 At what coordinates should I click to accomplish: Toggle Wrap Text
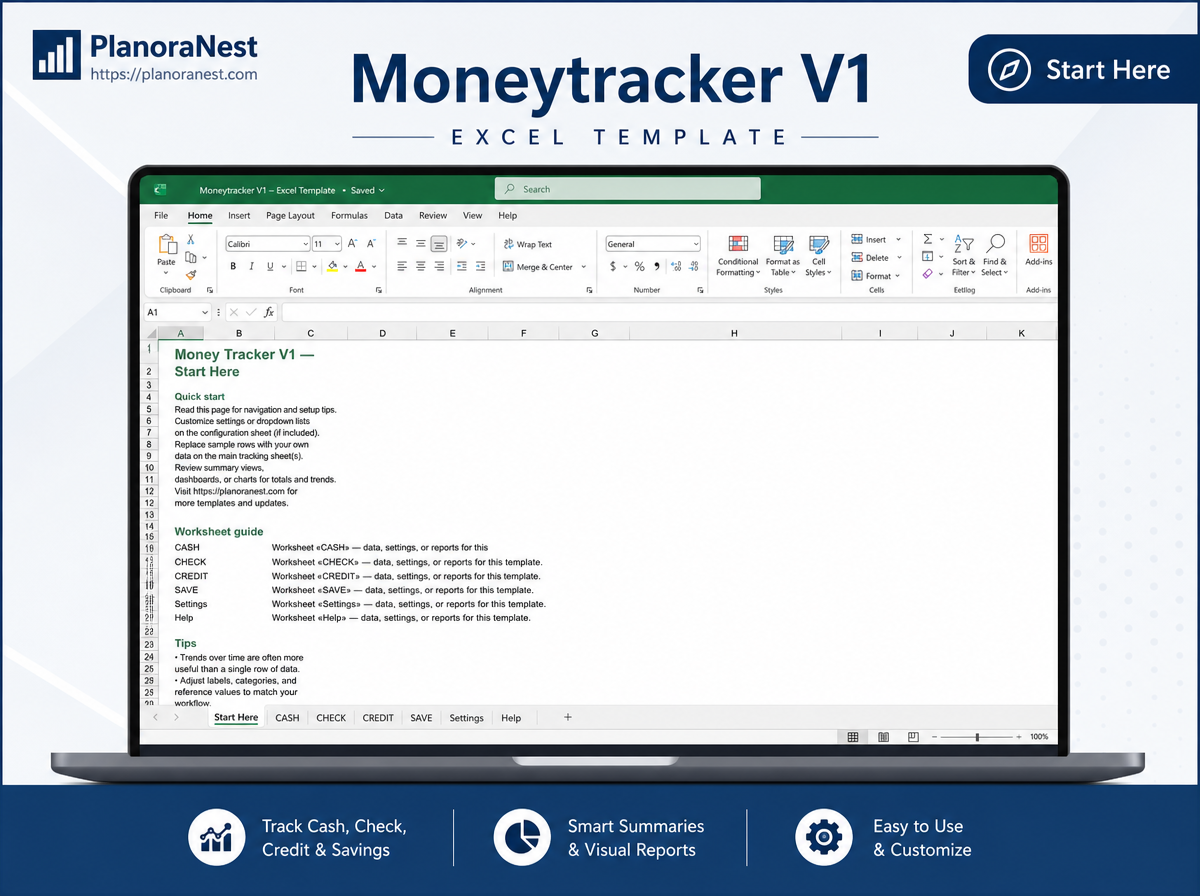pos(527,244)
